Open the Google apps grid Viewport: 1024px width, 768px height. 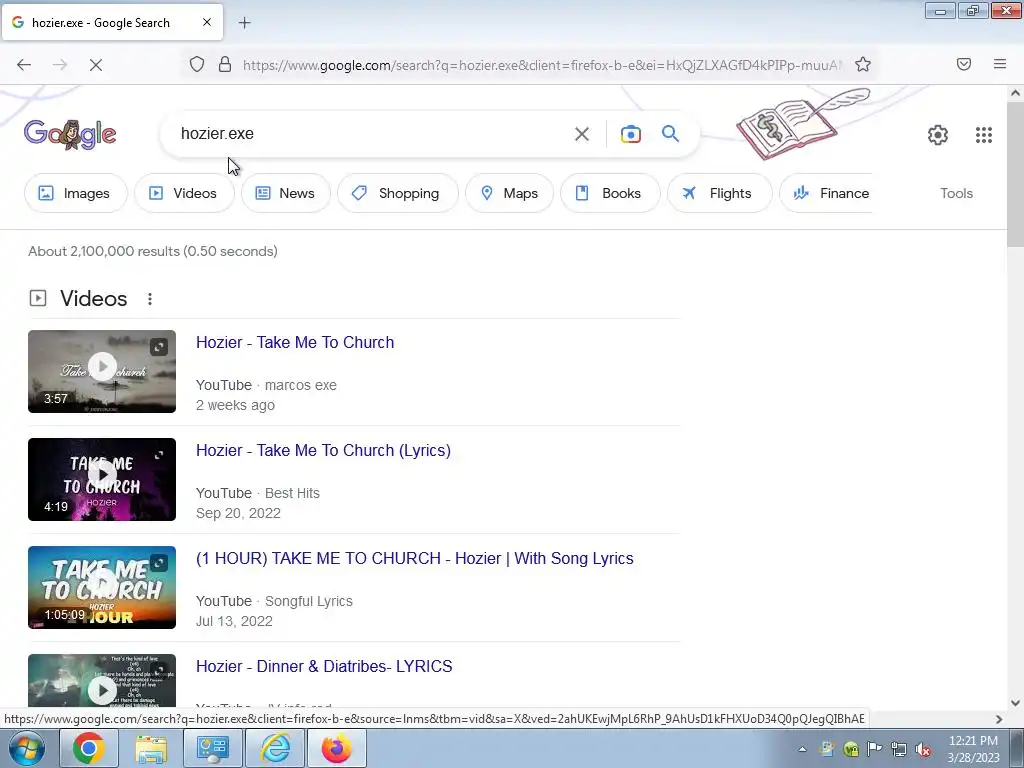pos(984,135)
